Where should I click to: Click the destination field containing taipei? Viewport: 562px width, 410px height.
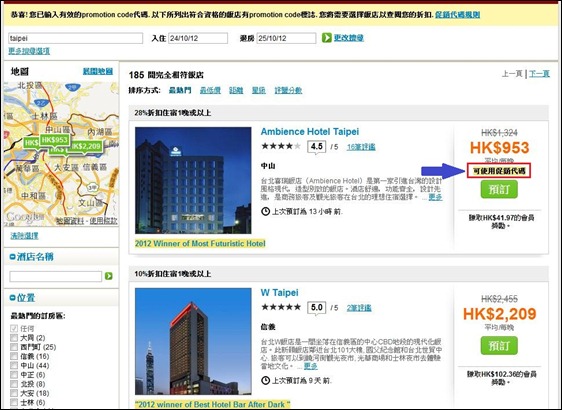click(76, 38)
